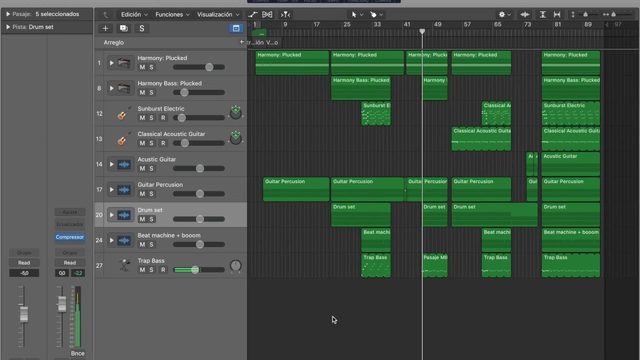Click the blue track header view button
The height and width of the screenshot is (360, 640).
point(236,28)
